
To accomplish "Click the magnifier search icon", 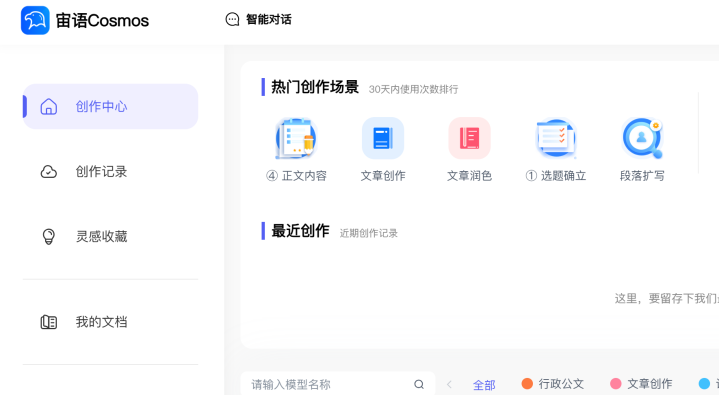I will pyautogui.click(x=419, y=384).
